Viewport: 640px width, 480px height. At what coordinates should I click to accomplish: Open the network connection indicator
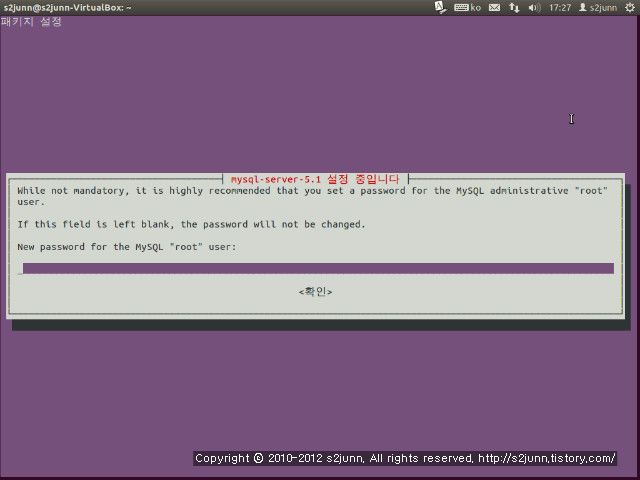pyautogui.click(x=514, y=7)
